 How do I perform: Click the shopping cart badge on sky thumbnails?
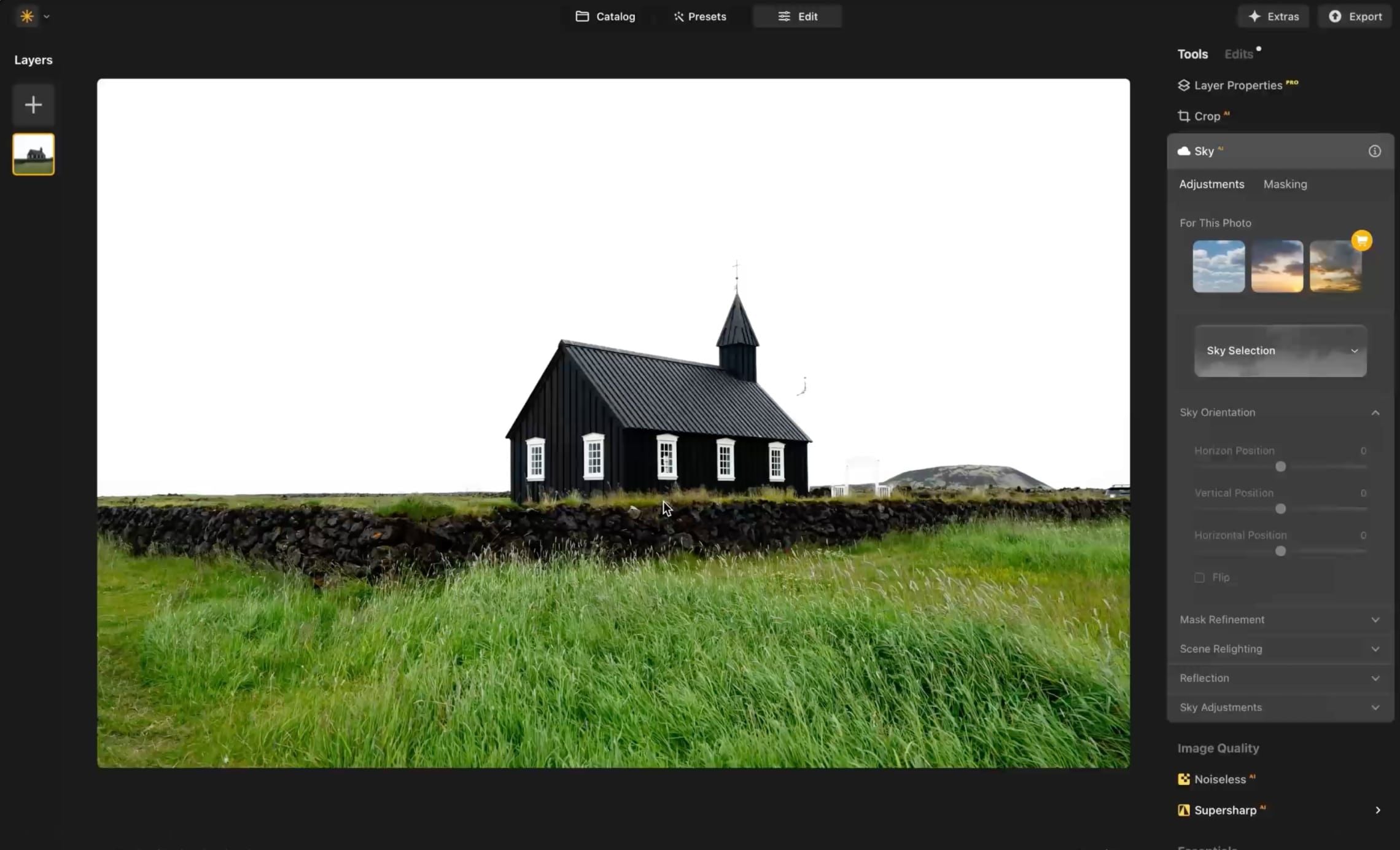1362,240
